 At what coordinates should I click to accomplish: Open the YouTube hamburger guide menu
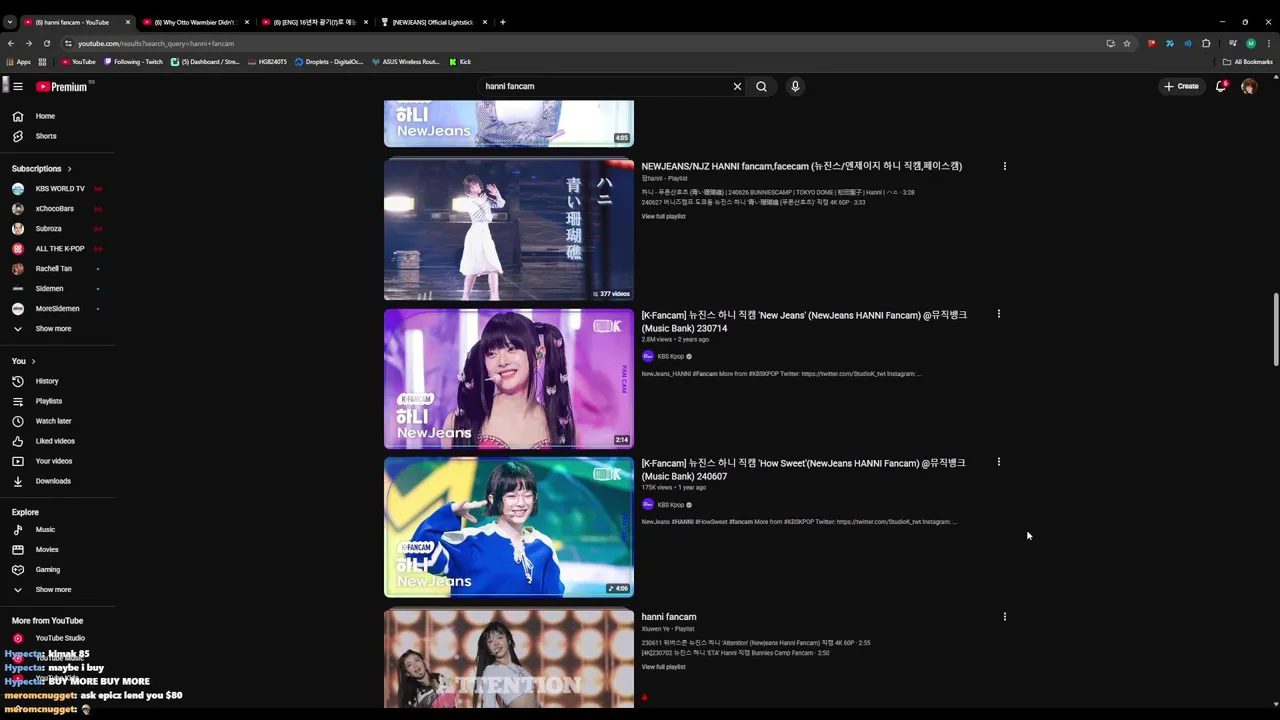pos(18,86)
